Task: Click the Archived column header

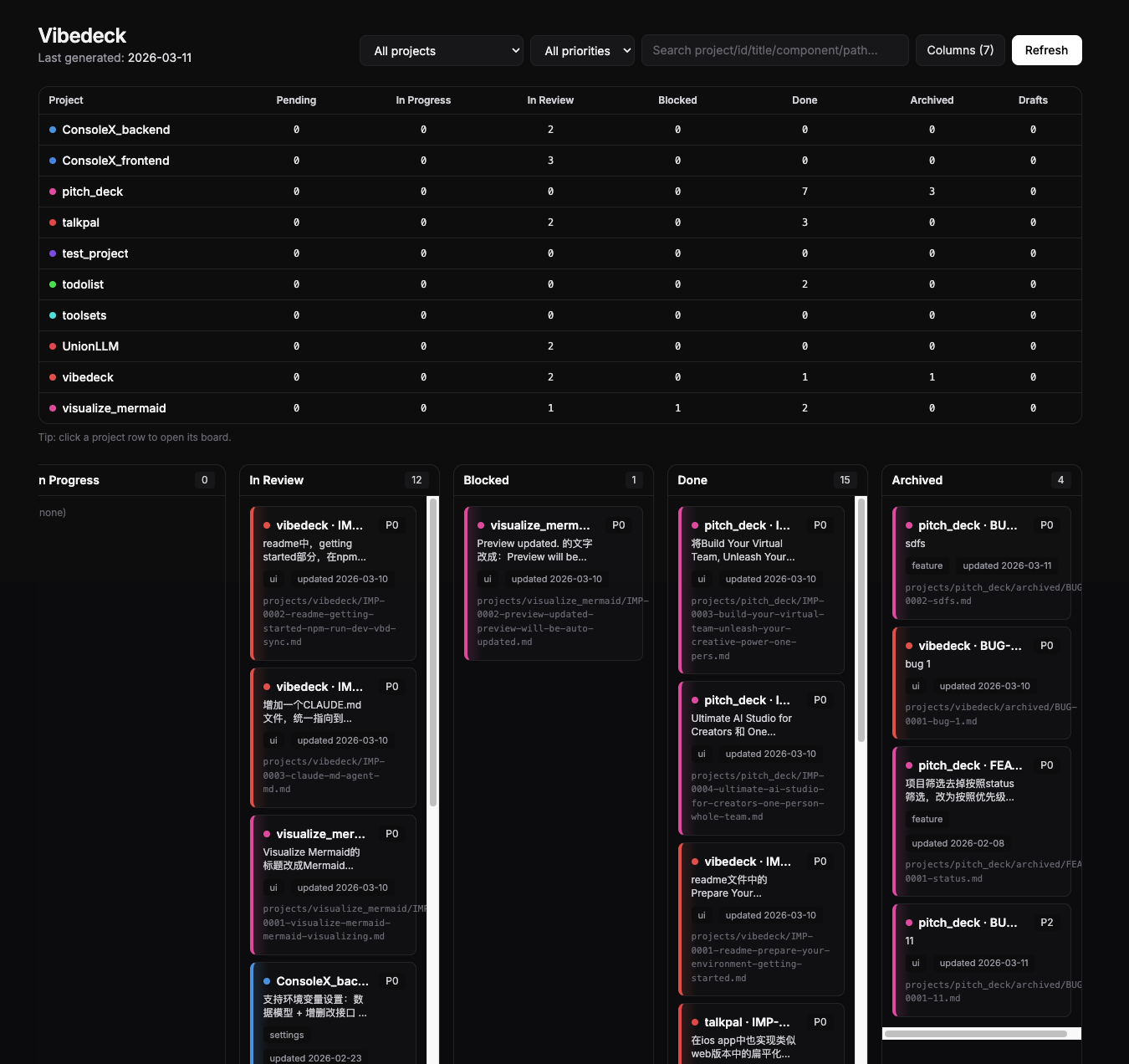Action: coord(917,480)
